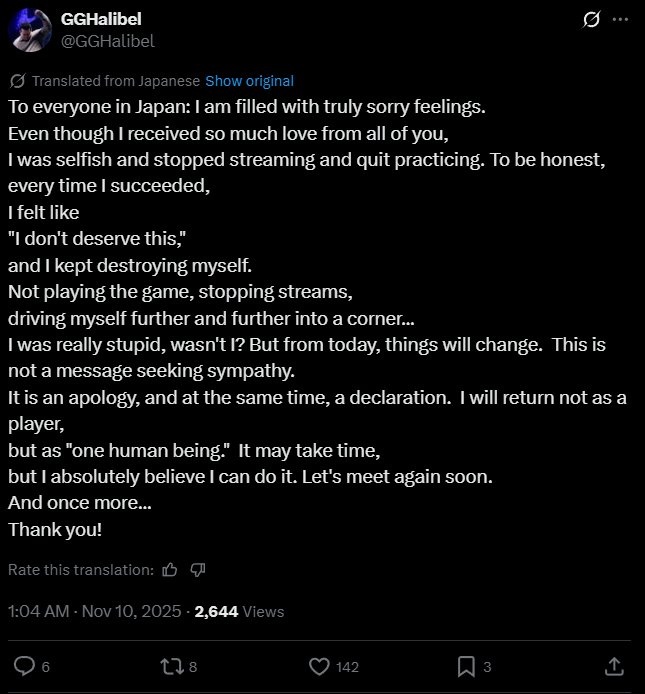Like the post with the heart icon
Viewport: 645px width, 694px height.
tap(320, 666)
